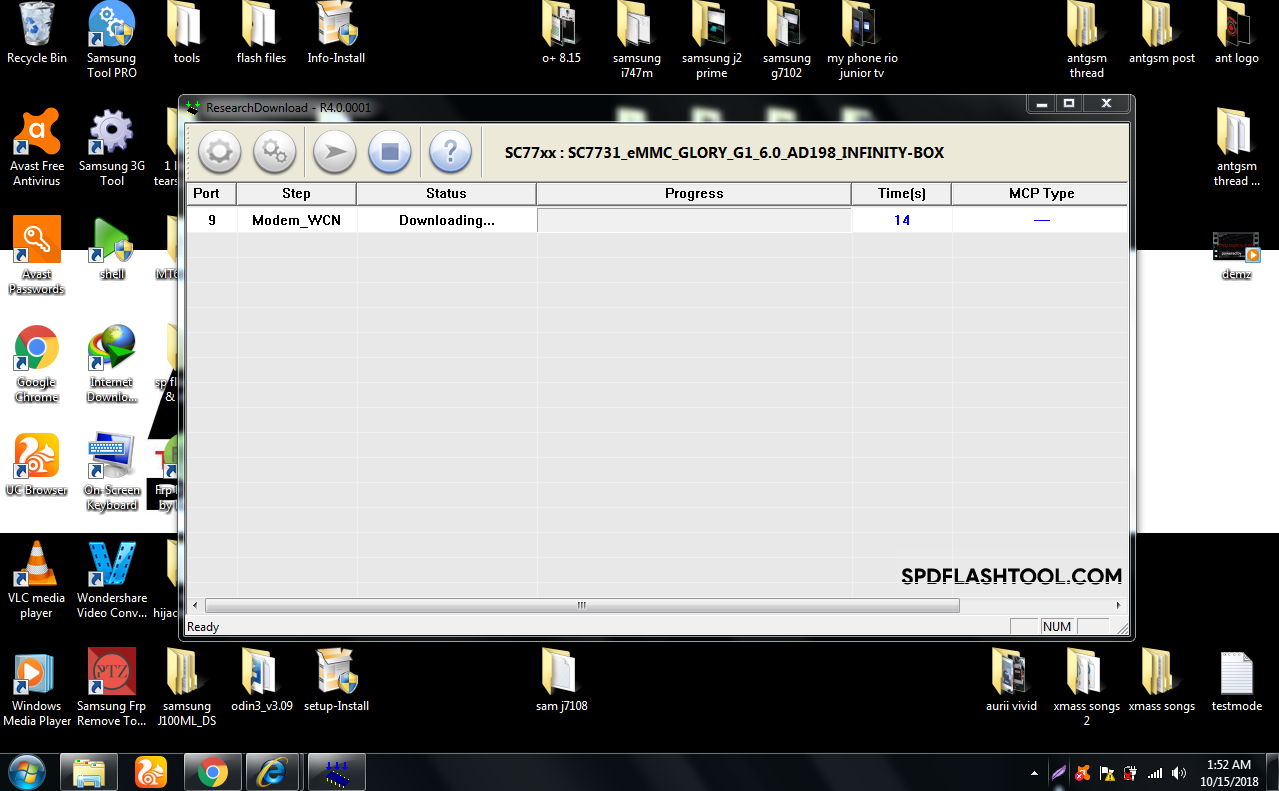Select the Google Chrome desktop shortcut

pos(37,364)
